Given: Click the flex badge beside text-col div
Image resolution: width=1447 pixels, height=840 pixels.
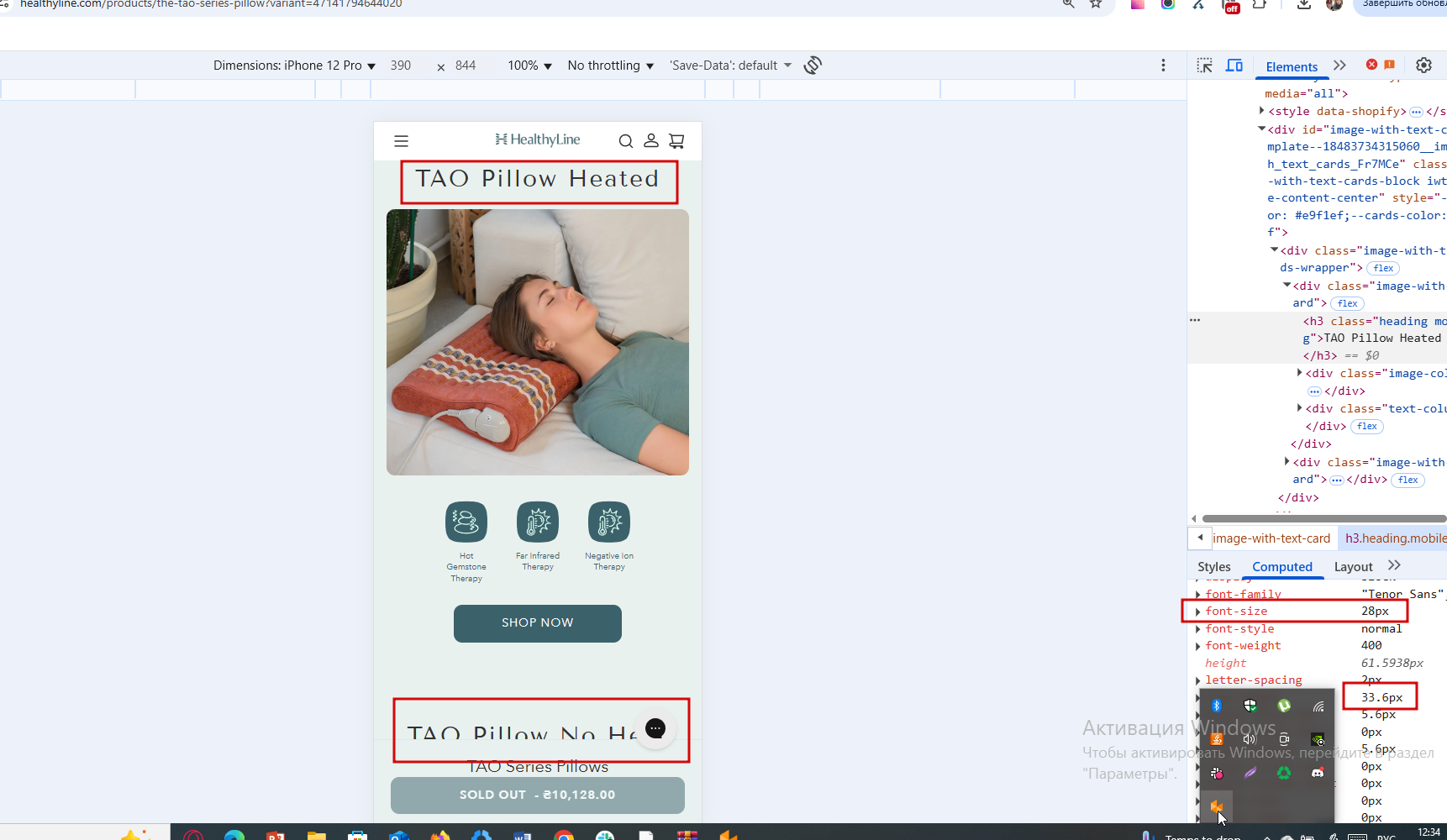Looking at the screenshot, I should [x=1367, y=427].
